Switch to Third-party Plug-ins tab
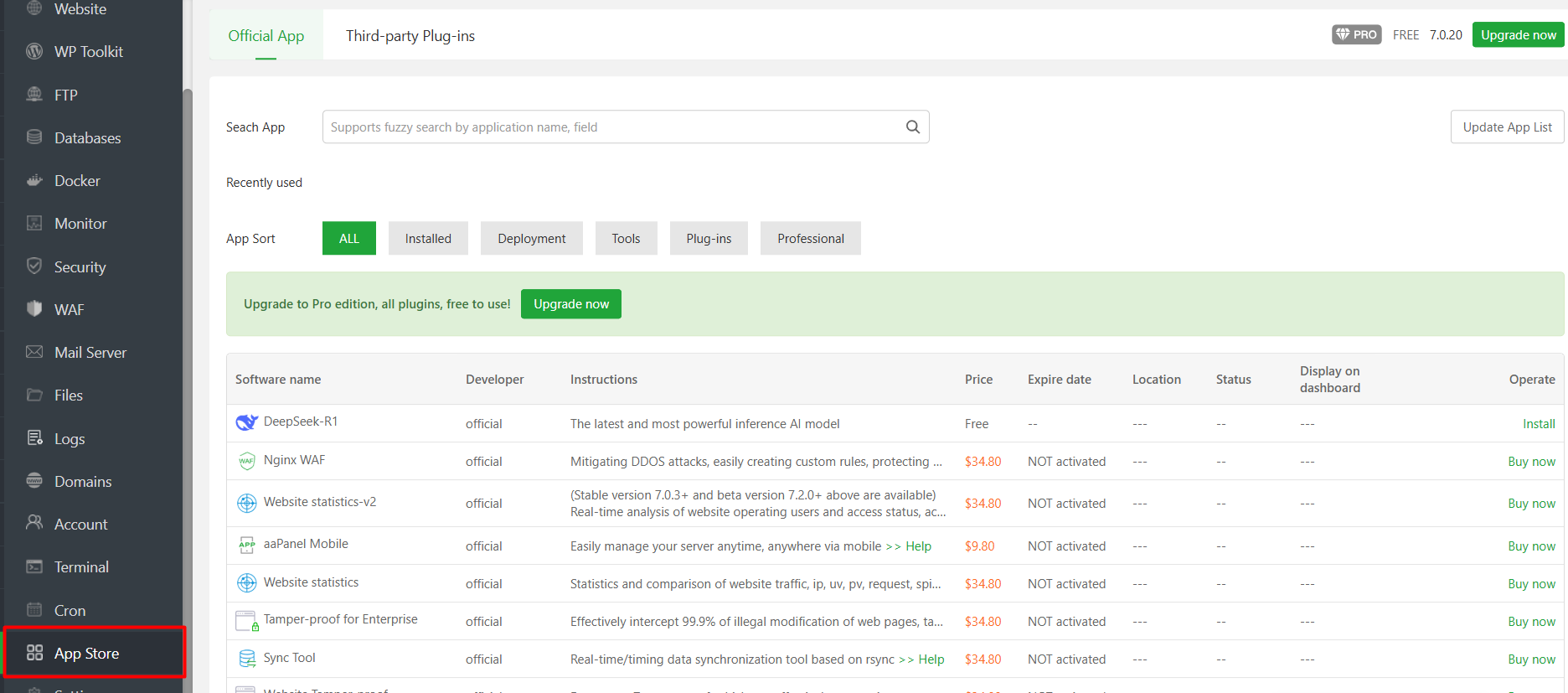This screenshot has height=693, width=1568. pos(410,35)
